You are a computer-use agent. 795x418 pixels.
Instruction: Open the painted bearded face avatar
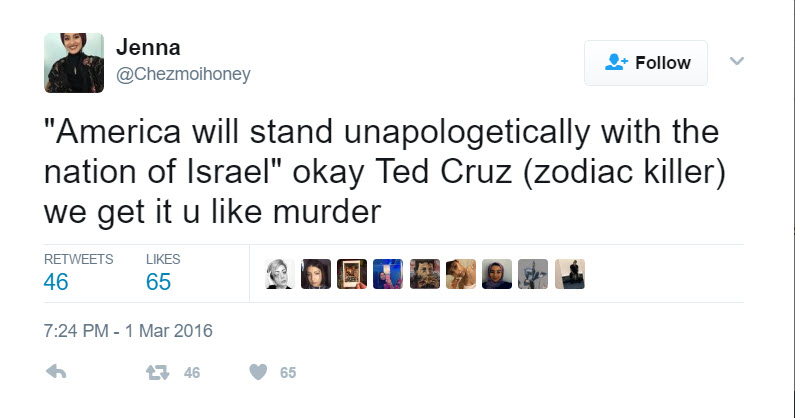(424, 274)
